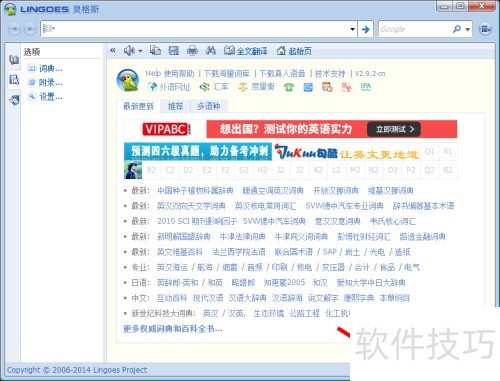500x381 pixels.
Task: Collapse the side panel with « button
Action: pos(113,51)
